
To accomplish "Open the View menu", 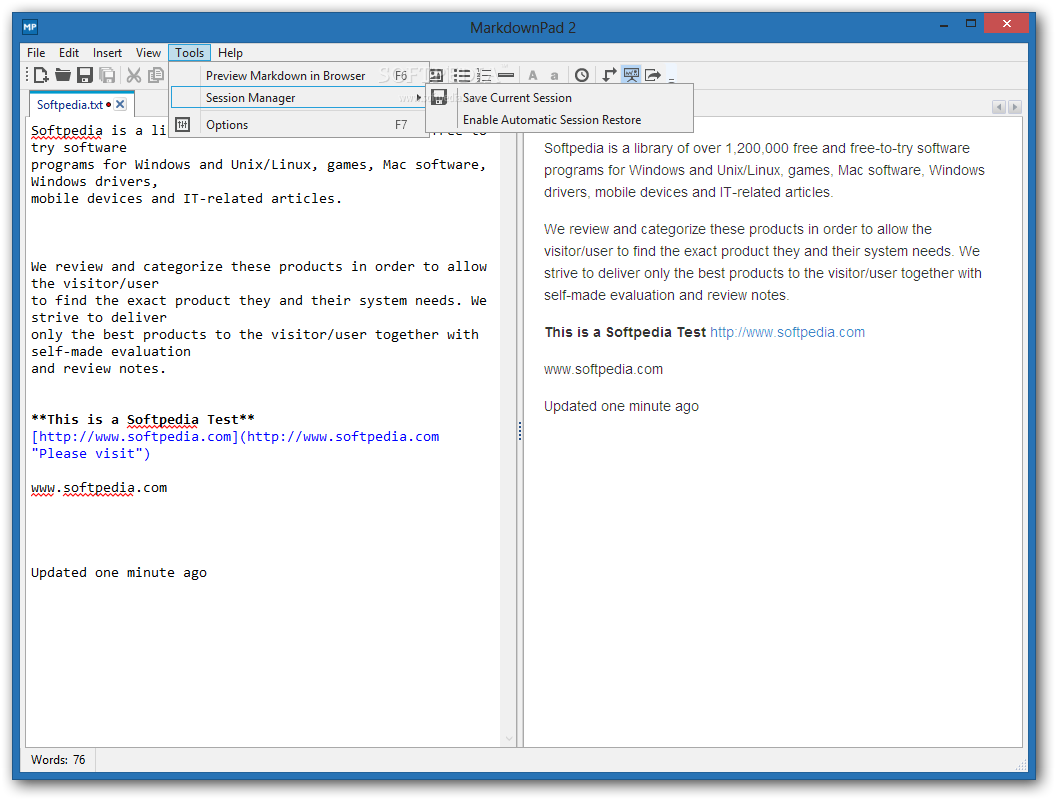I will (148, 53).
